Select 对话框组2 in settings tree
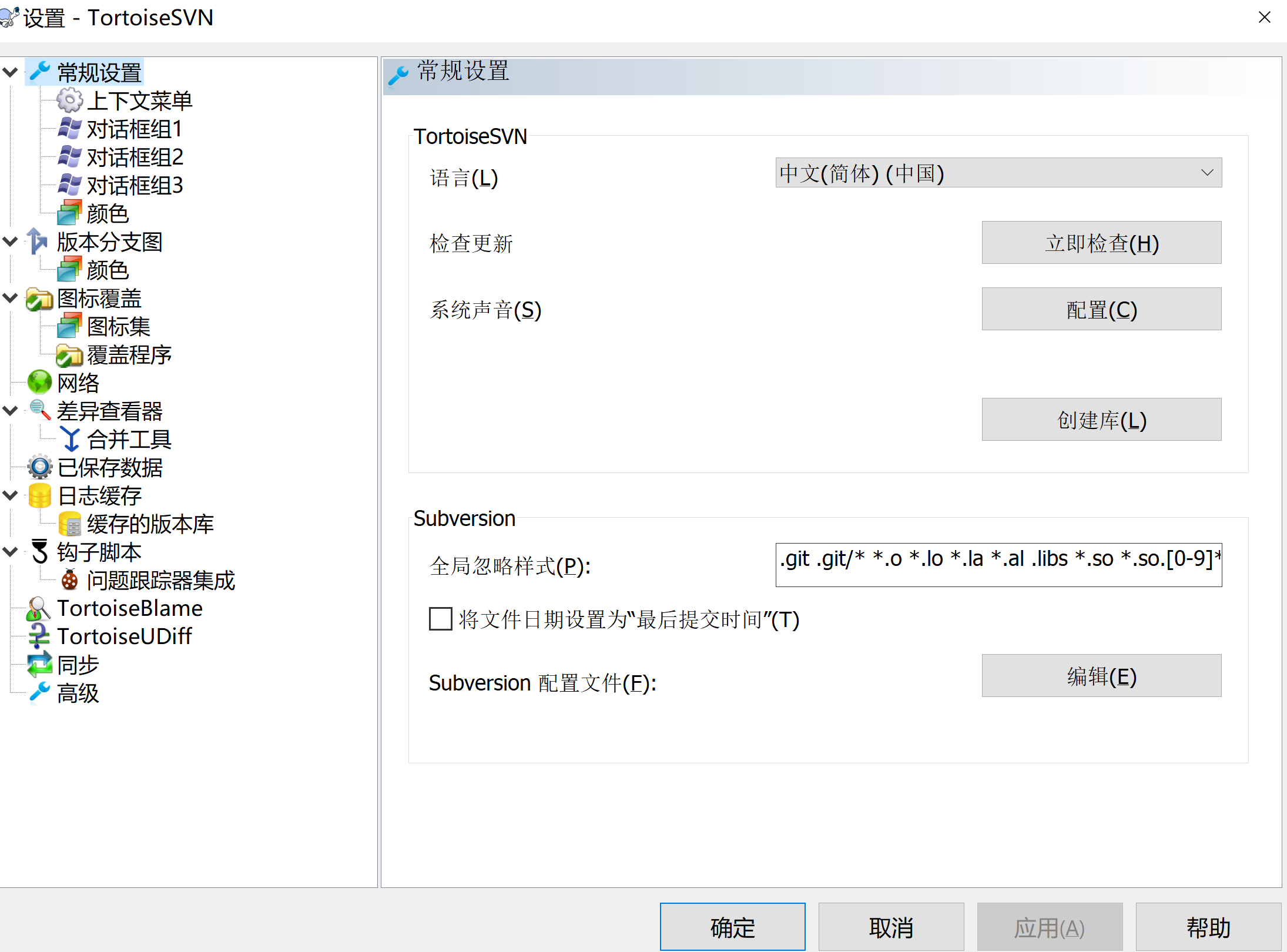1287x952 pixels. 135,157
